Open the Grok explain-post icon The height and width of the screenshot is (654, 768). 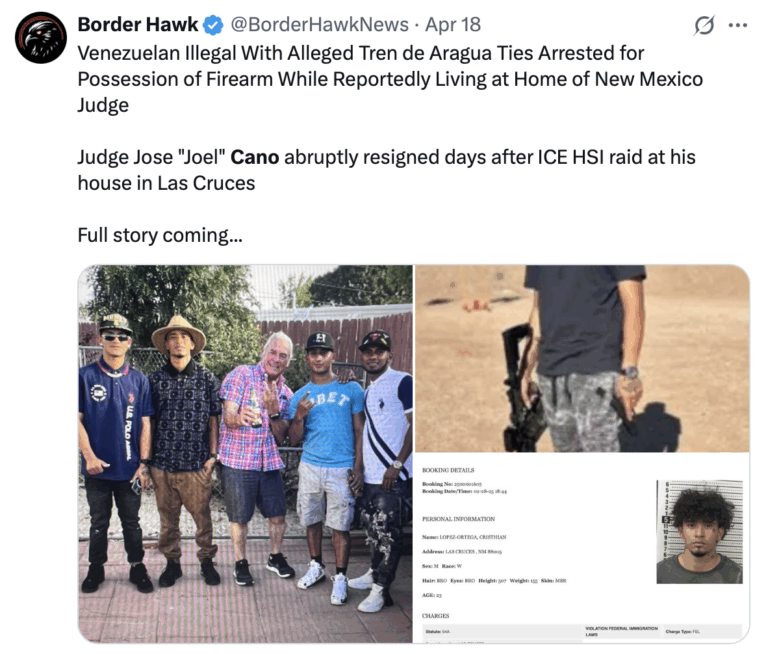click(704, 25)
